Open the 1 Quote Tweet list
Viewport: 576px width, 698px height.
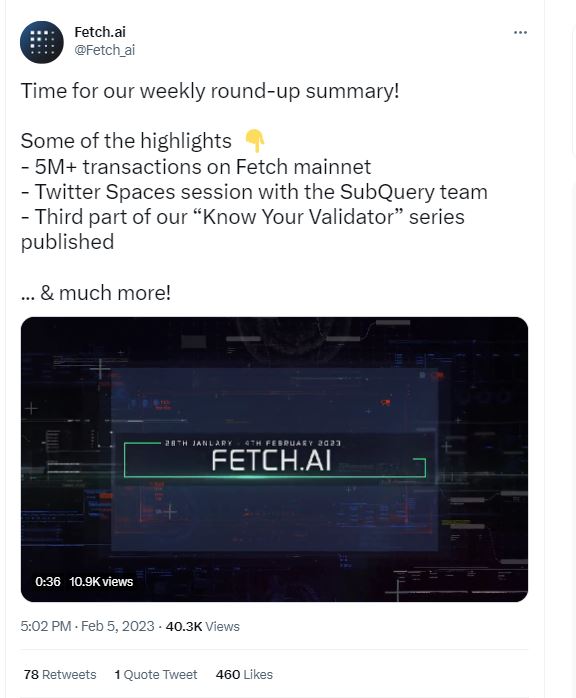click(x=156, y=674)
